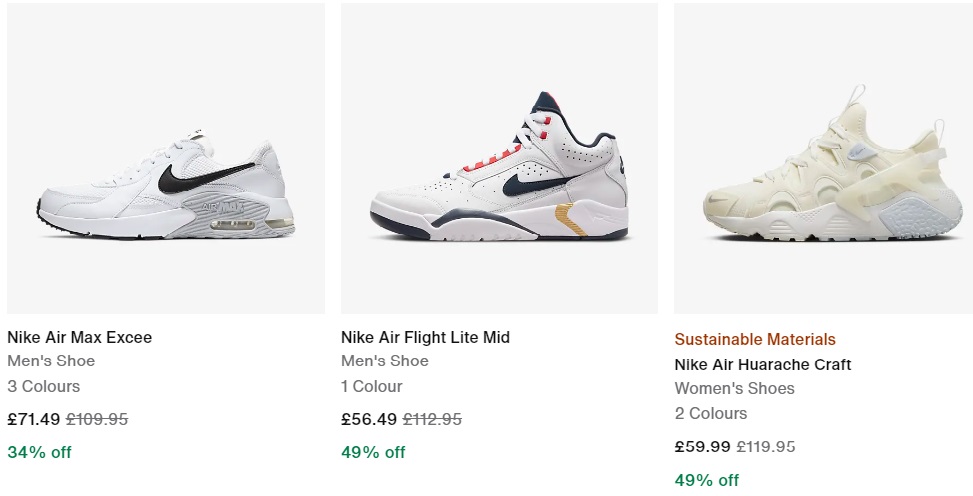The width and height of the screenshot is (973, 496).
Task: Click the £59.99 sale price
Action: (x=702, y=446)
